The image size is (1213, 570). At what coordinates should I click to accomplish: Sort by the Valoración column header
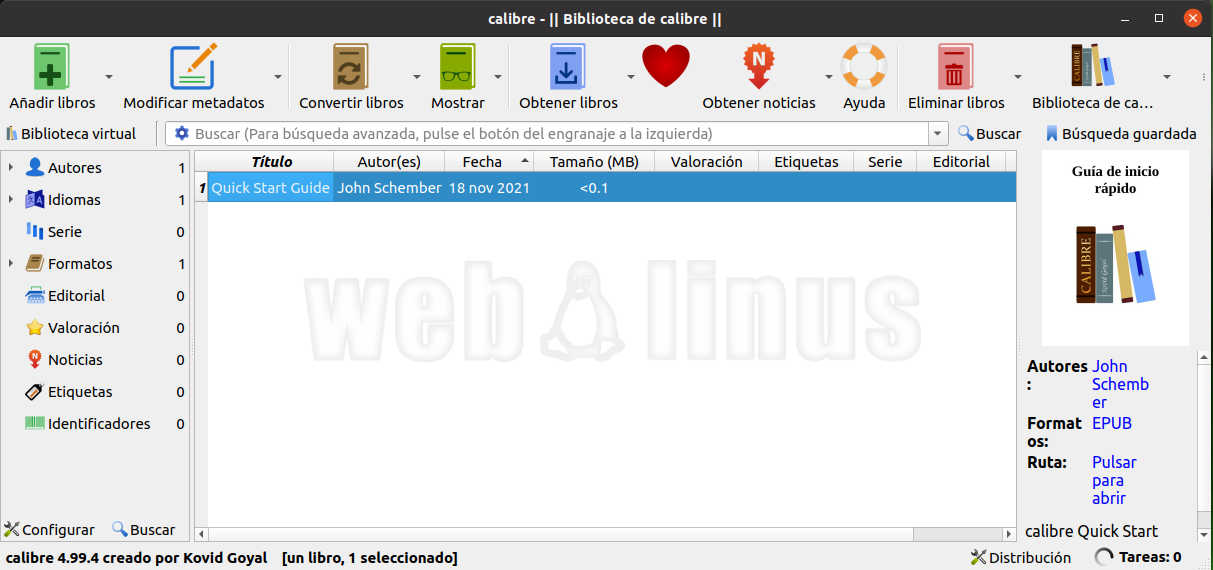click(706, 161)
